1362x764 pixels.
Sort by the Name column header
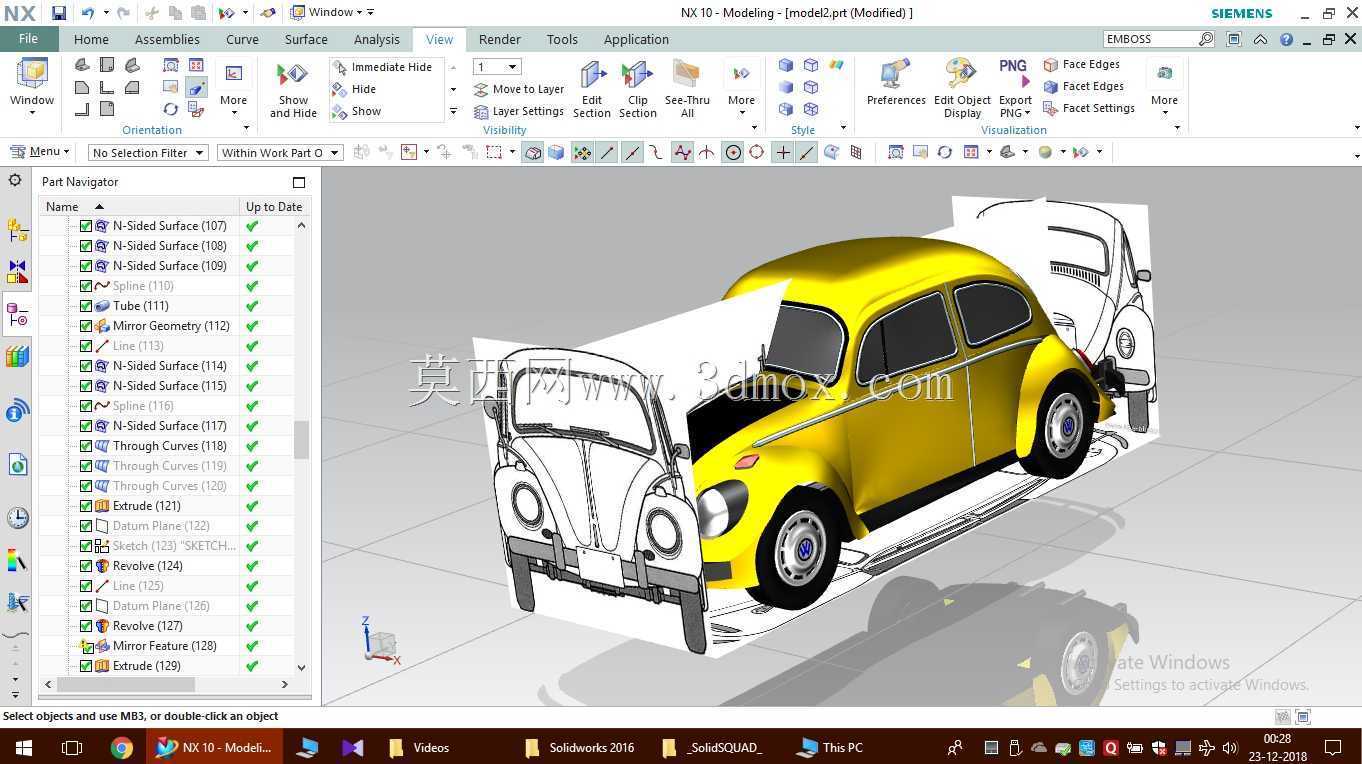[x=140, y=206]
